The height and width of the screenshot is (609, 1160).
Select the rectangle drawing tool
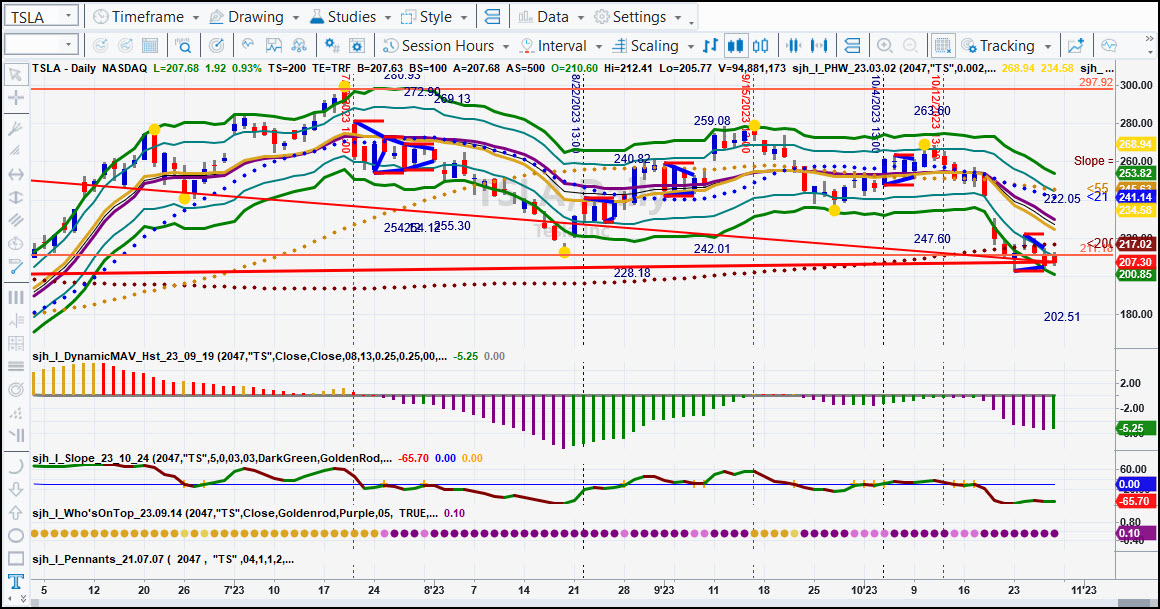click(15, 558)
